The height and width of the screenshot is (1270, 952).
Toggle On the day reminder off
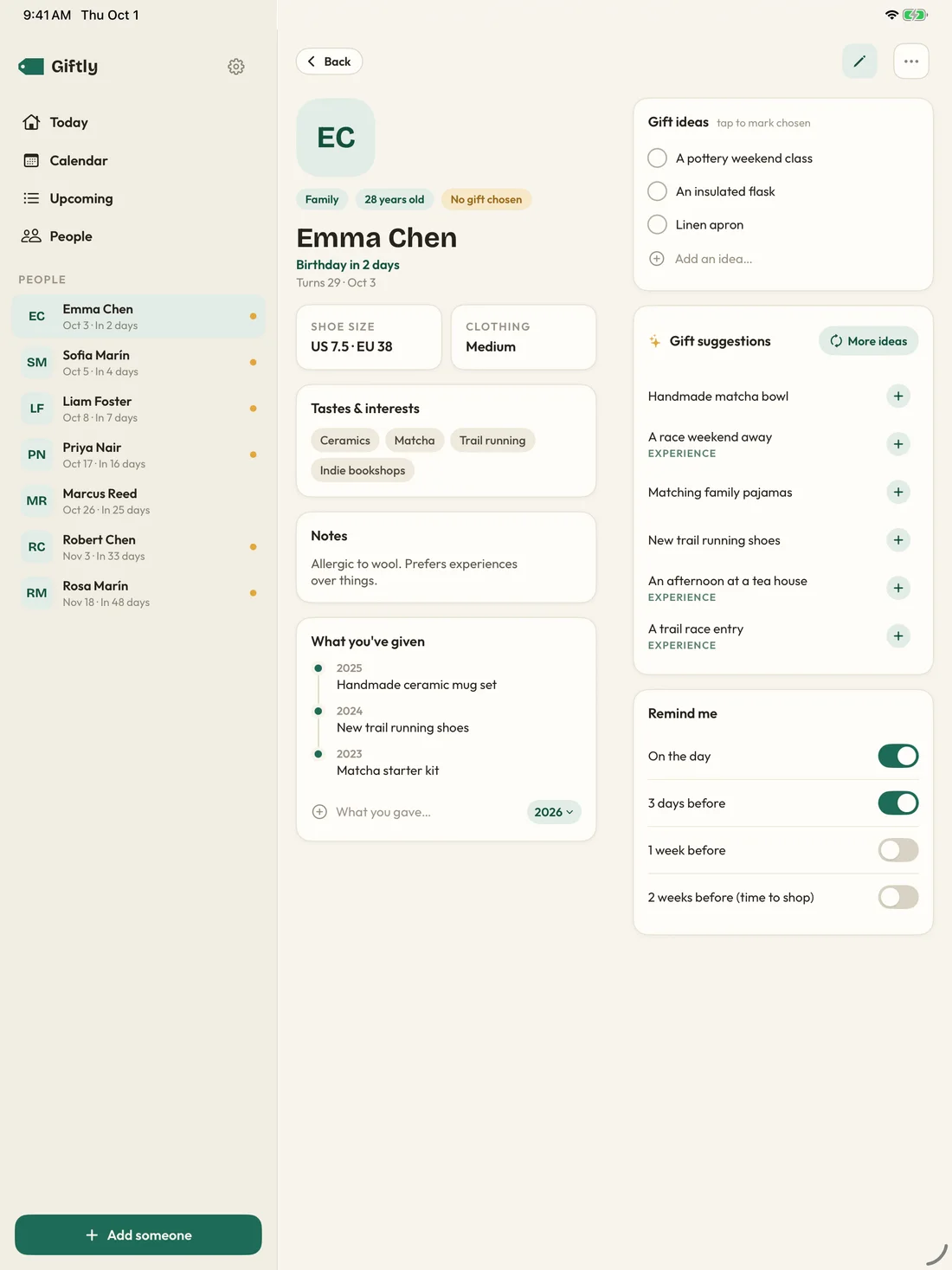tap(898, 756)
